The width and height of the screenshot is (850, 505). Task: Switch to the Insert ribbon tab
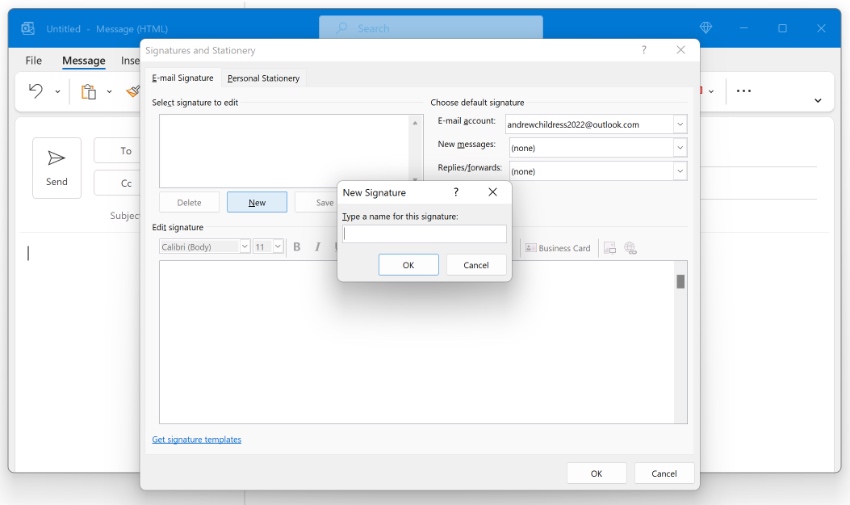click(130, 61)
